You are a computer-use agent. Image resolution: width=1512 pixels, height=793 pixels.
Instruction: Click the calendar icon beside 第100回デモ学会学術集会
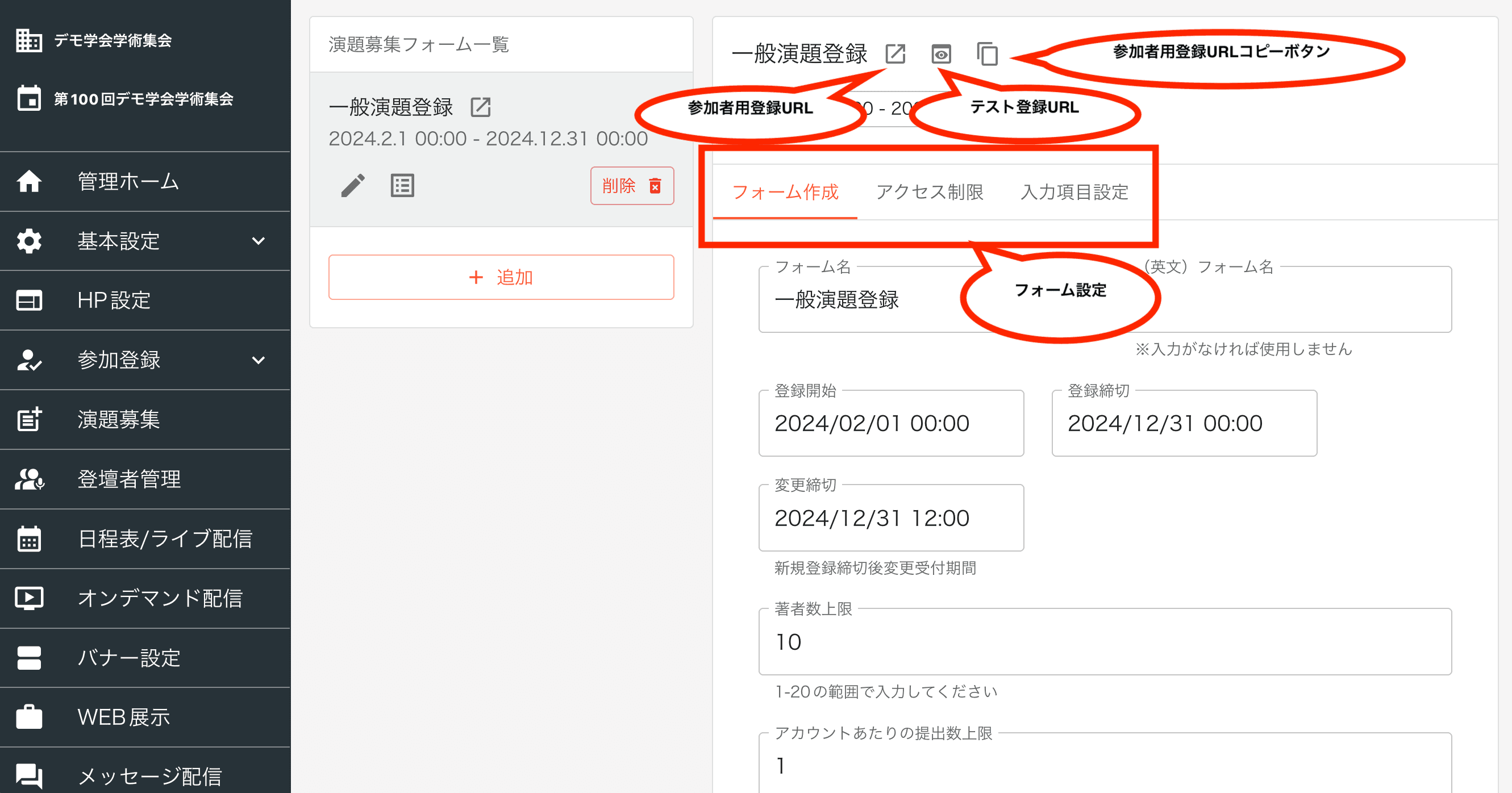(x=29, y=99)
